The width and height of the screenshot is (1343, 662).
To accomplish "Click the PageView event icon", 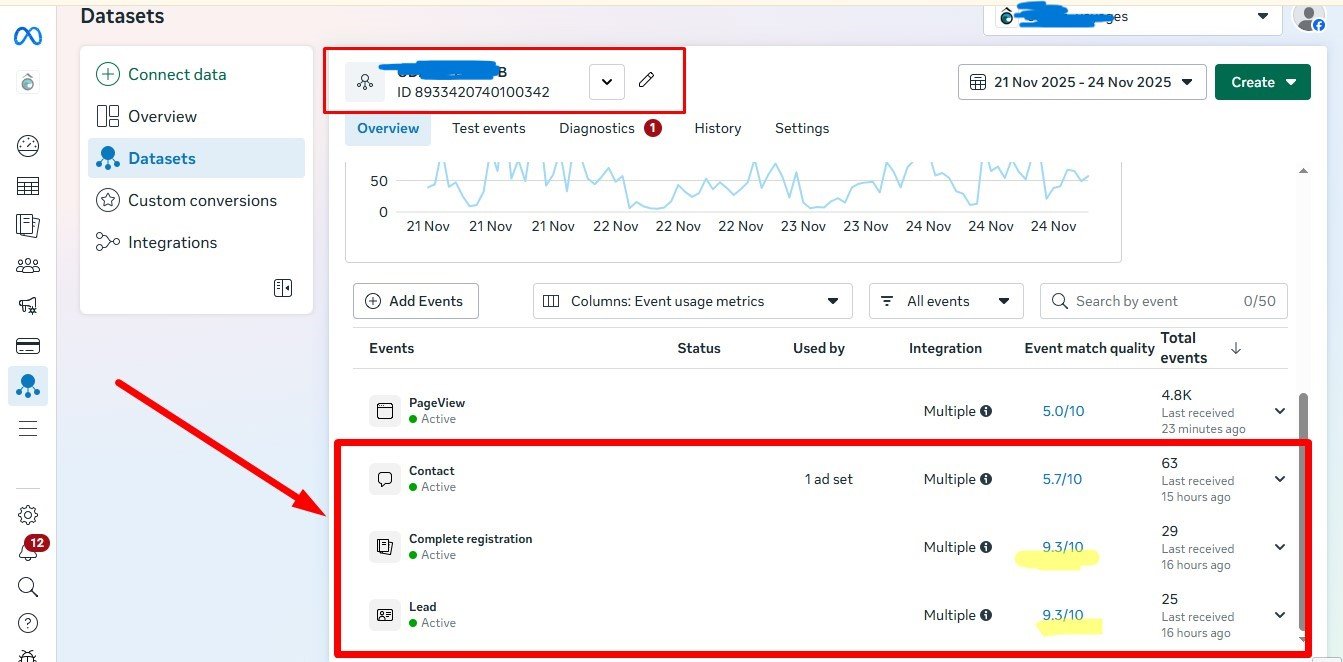I will [385, 411].
